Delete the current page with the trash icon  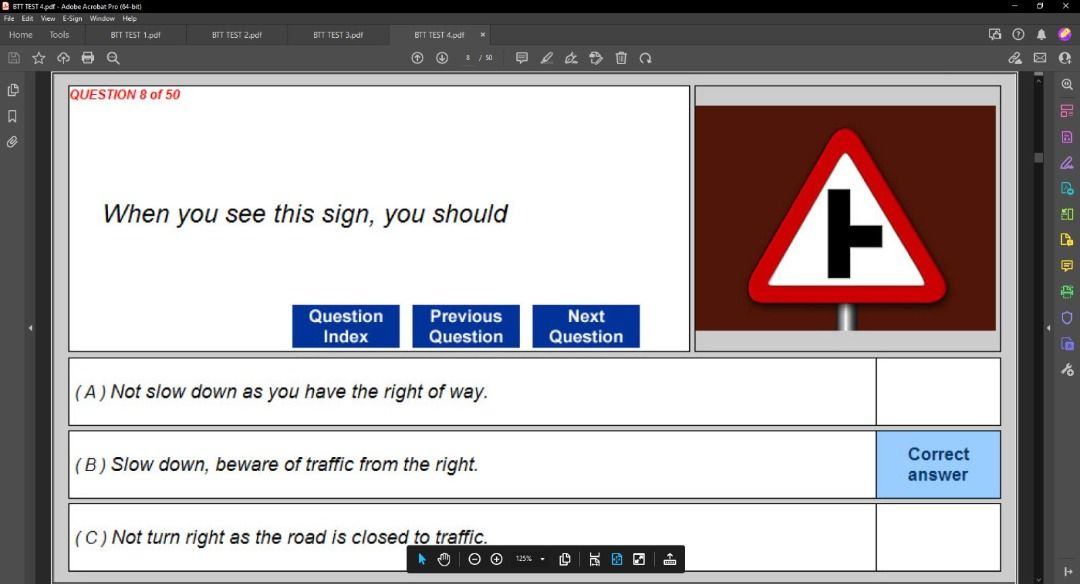point(620,58)
